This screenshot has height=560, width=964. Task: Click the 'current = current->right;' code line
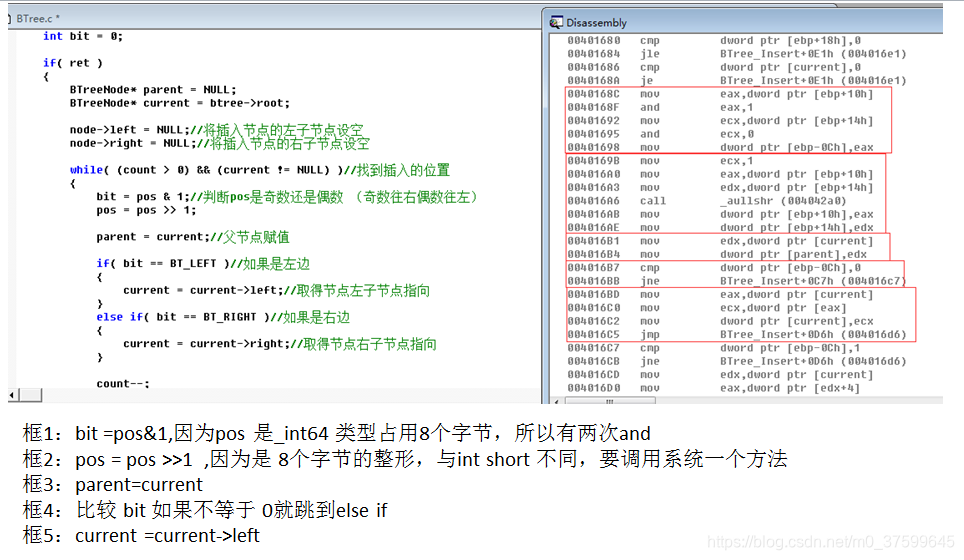click(x=280, y=344)
